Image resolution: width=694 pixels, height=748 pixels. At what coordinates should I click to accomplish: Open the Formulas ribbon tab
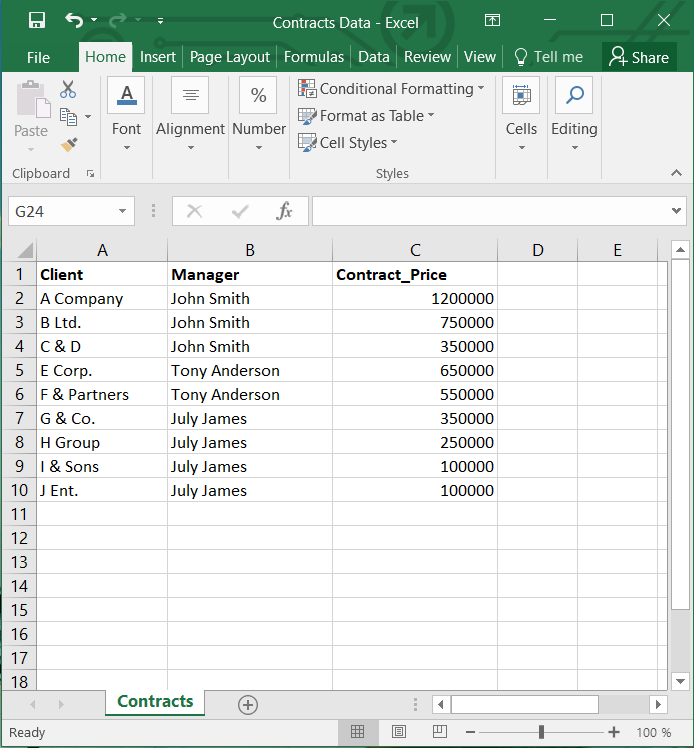(x=314, y=57)
